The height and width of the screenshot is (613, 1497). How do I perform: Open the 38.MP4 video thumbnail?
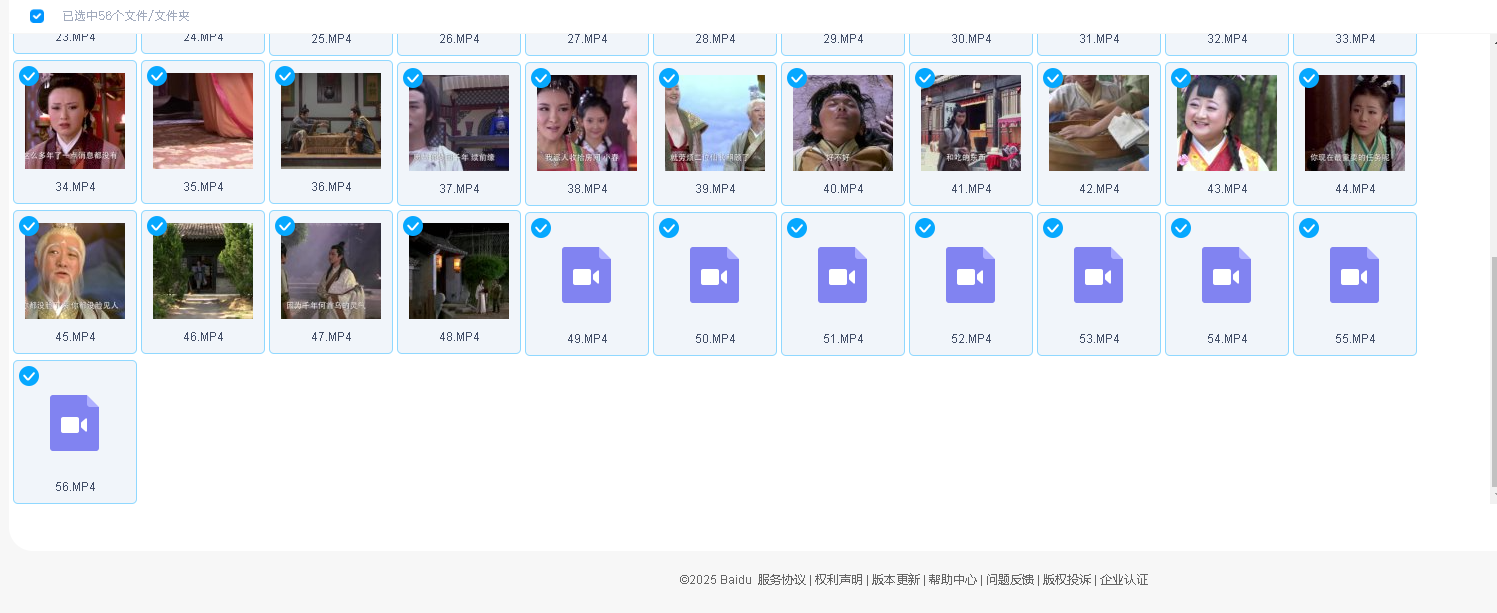(586, 122)
